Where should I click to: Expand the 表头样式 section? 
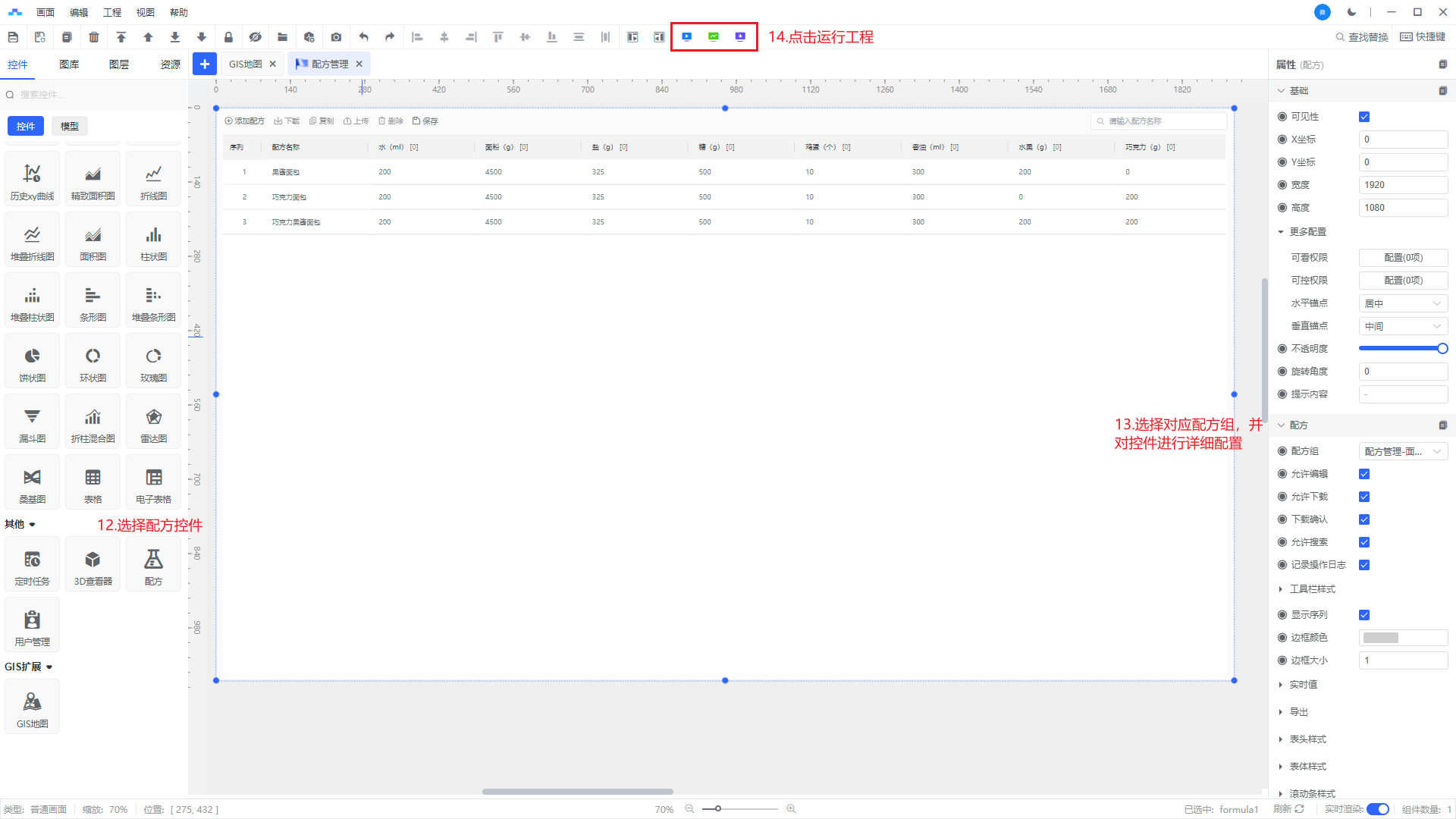click(1307, 739)
